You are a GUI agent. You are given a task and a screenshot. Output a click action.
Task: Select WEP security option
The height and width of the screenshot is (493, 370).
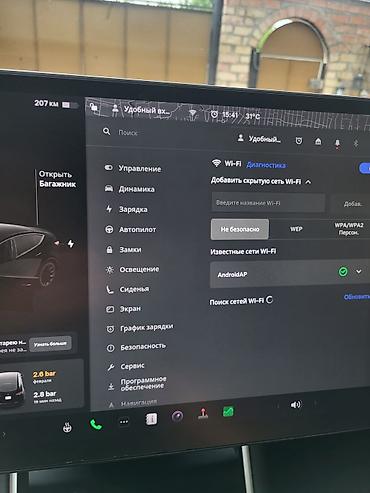296,229
